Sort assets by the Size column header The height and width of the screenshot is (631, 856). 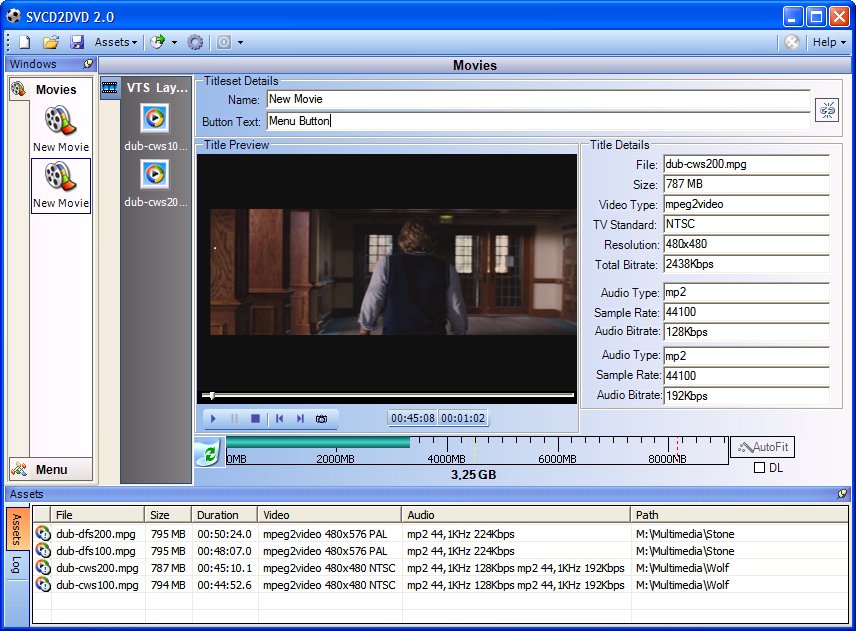click(168, 515)
